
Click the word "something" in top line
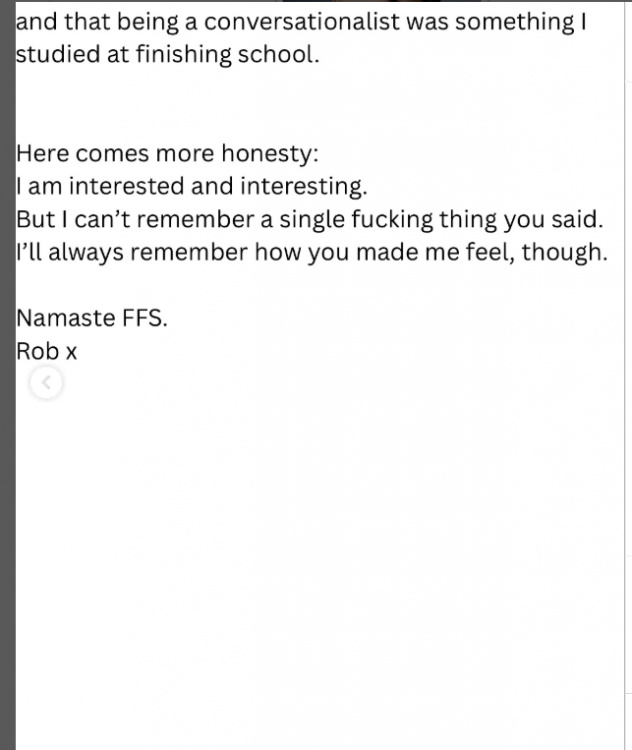pos(514,23)
